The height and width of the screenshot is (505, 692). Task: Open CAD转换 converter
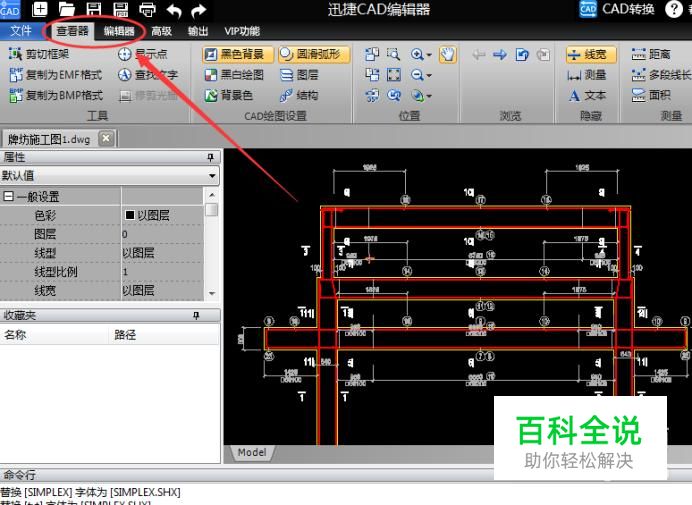617,9
